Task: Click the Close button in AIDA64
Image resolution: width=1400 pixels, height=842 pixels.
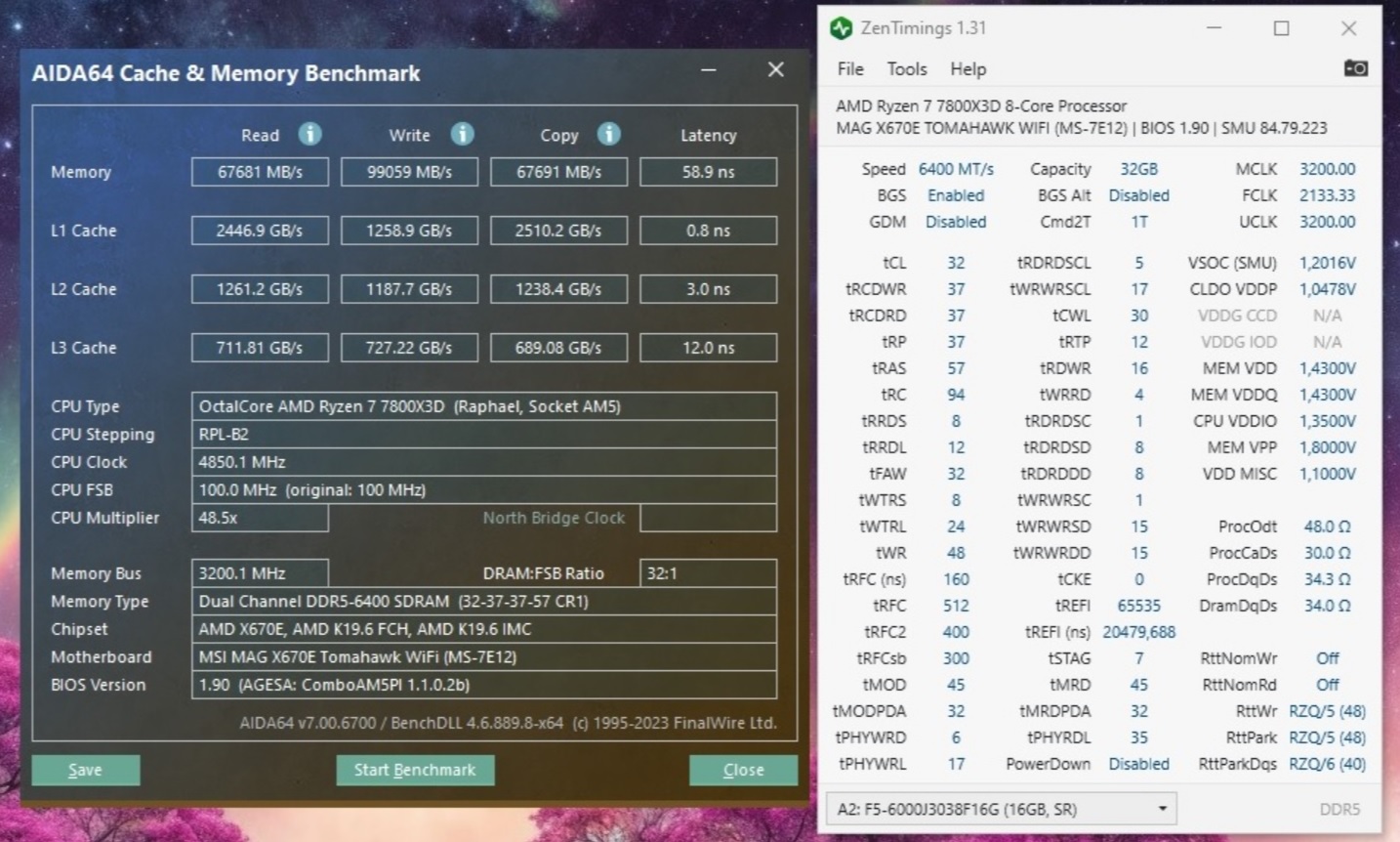Action: pyautogui.click(x=743, y=770)
